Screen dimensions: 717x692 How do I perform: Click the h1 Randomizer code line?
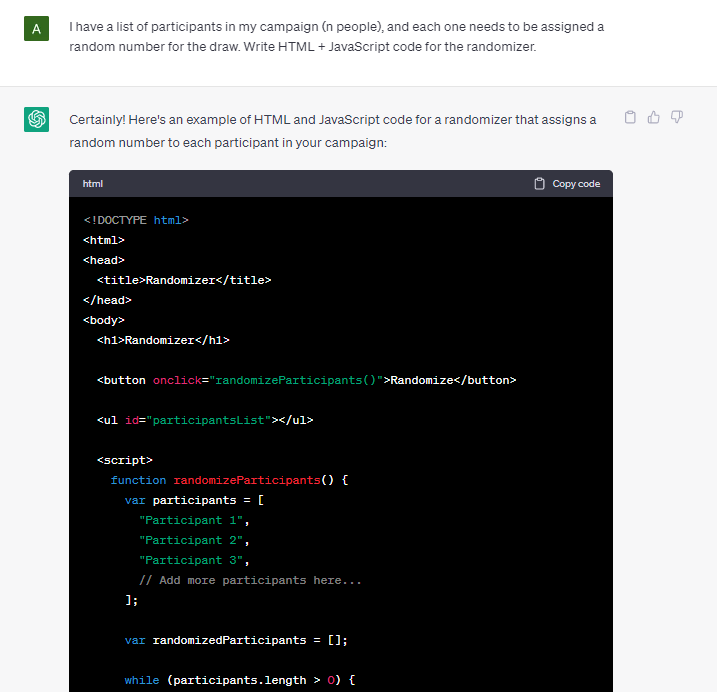[x=163, y=340]
